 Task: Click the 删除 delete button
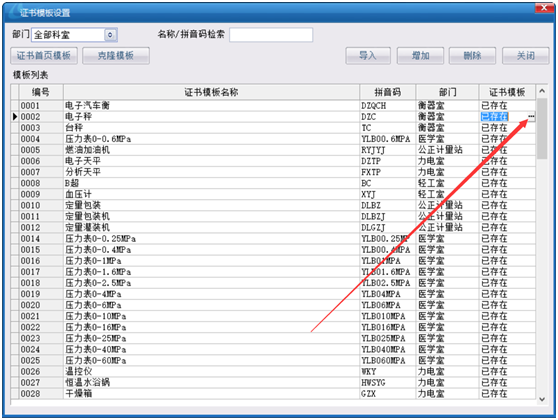click(472, 56)
